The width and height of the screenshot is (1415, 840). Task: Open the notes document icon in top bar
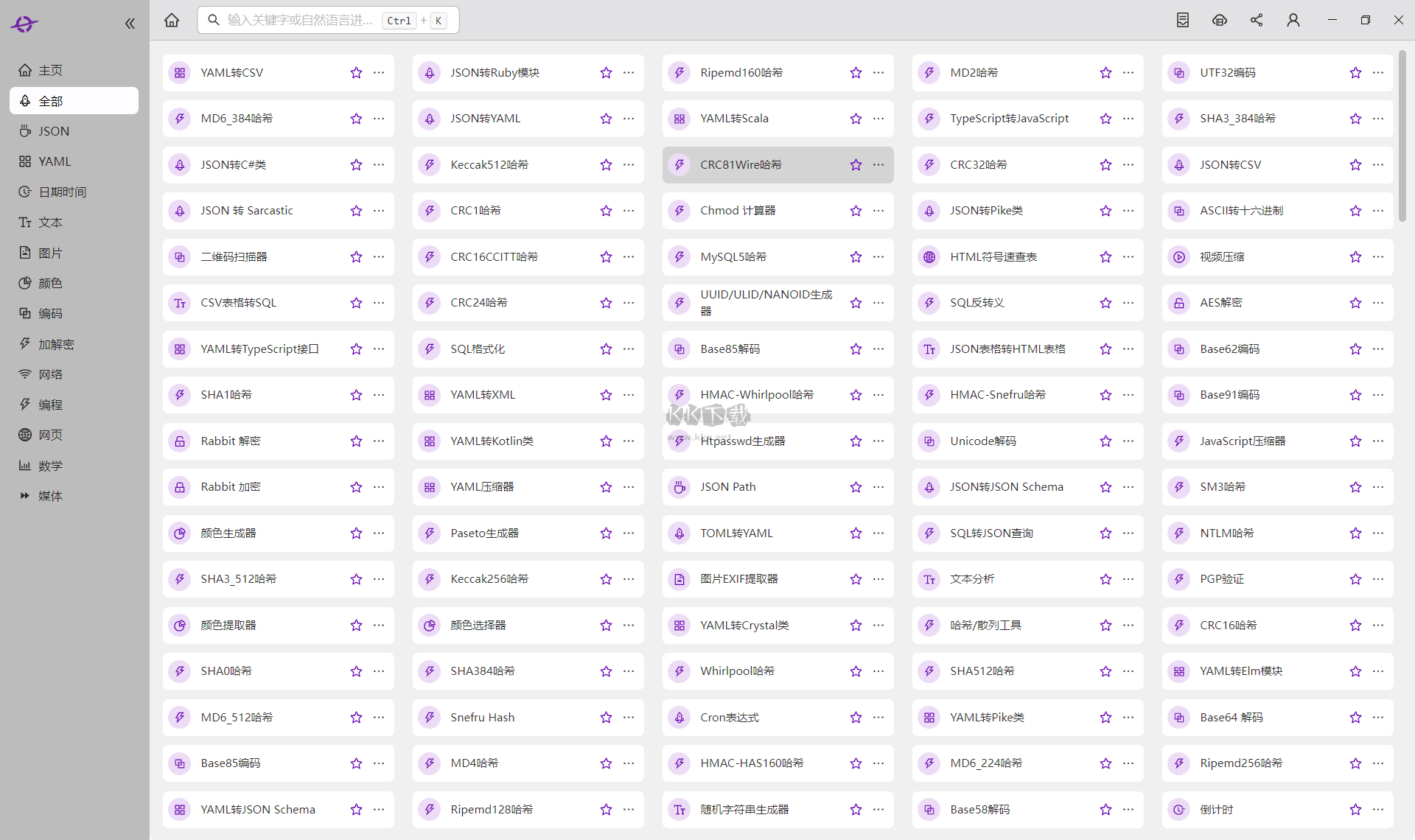(x=1183, y=20)
